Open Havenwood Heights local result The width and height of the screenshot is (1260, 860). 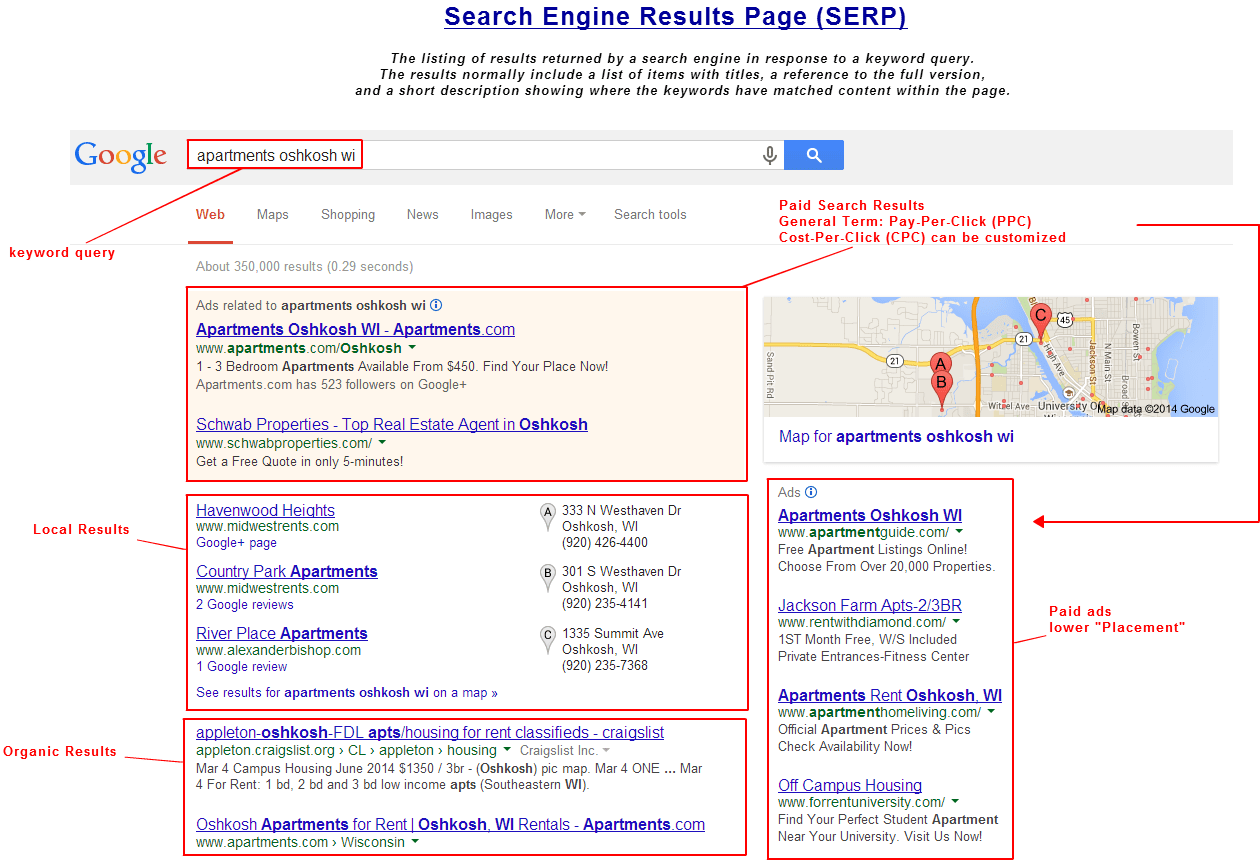pos(265,510)
